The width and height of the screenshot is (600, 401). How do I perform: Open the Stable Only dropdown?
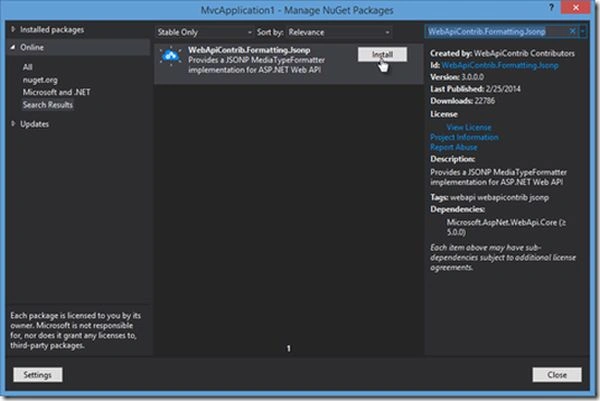(204, 32)
